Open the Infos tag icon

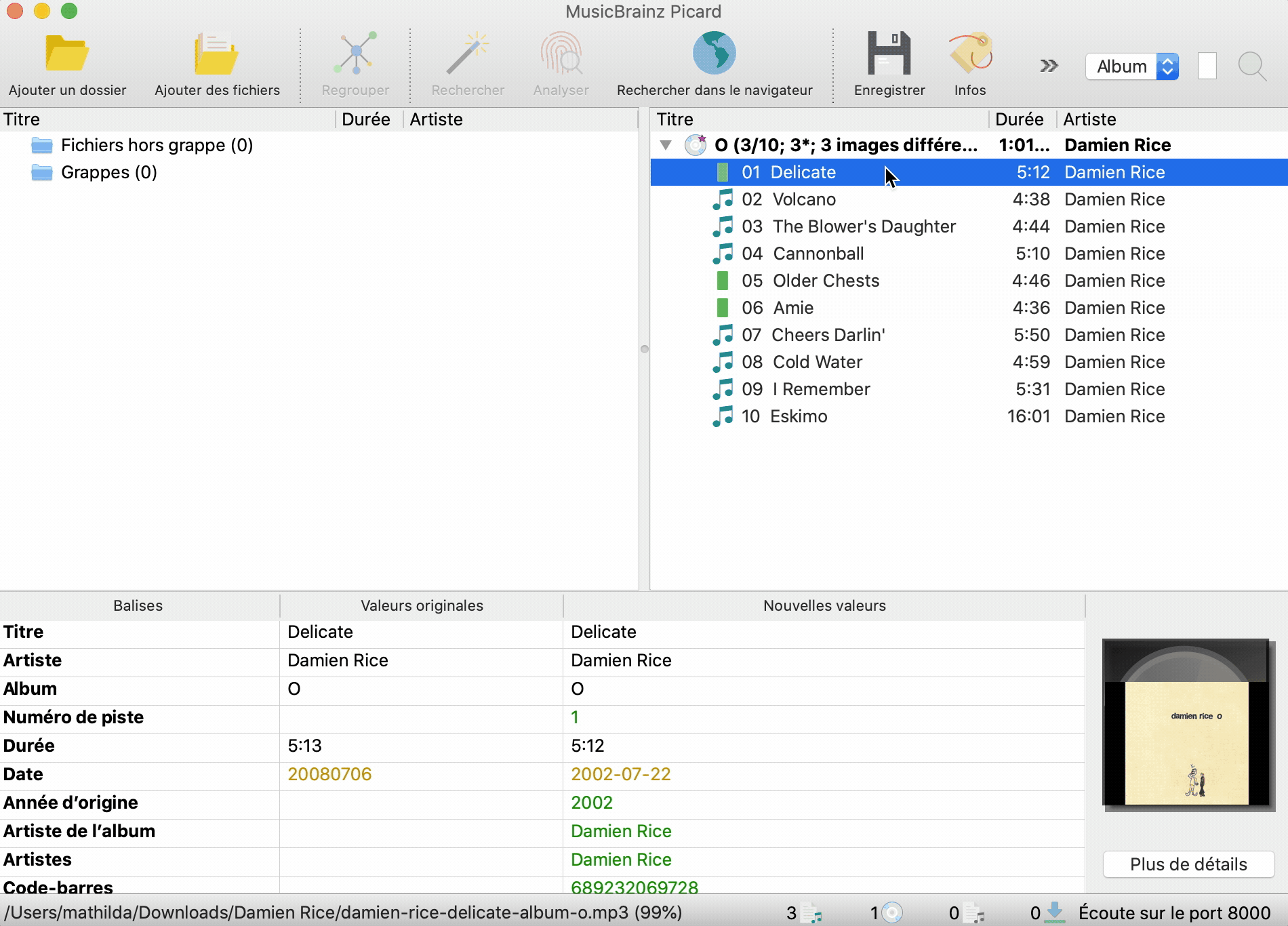970,53
